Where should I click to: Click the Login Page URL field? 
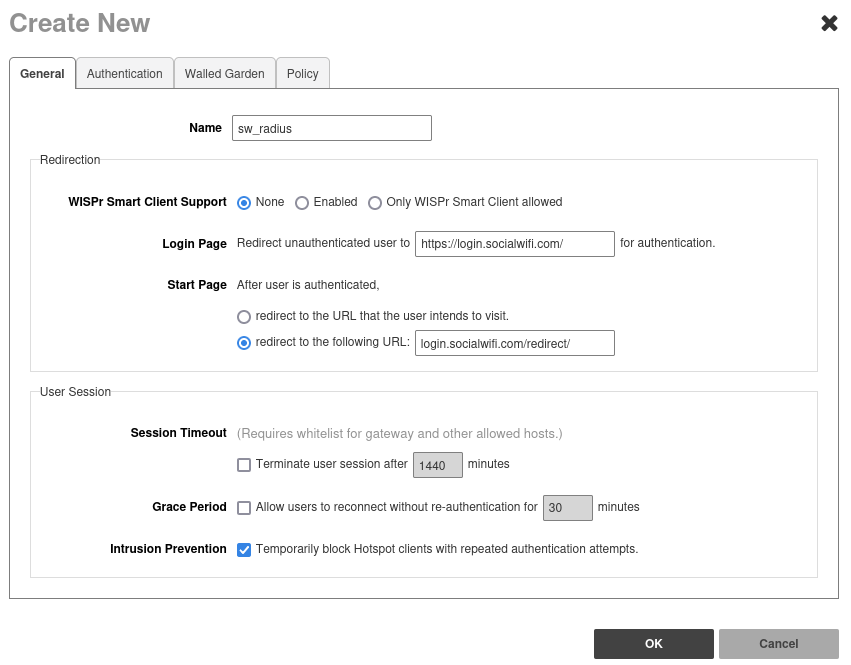click(x=514, y=244)
